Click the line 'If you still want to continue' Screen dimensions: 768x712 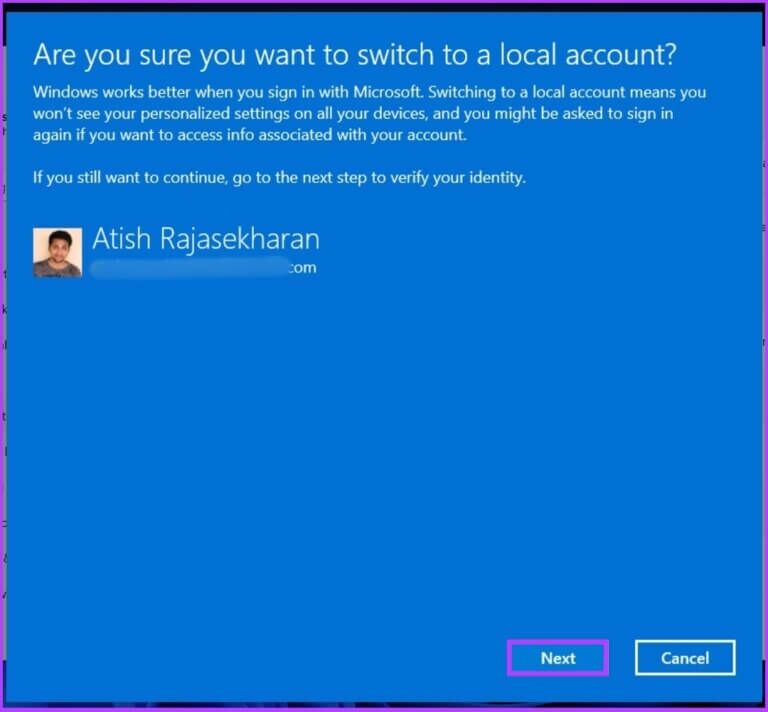(279, 177)
